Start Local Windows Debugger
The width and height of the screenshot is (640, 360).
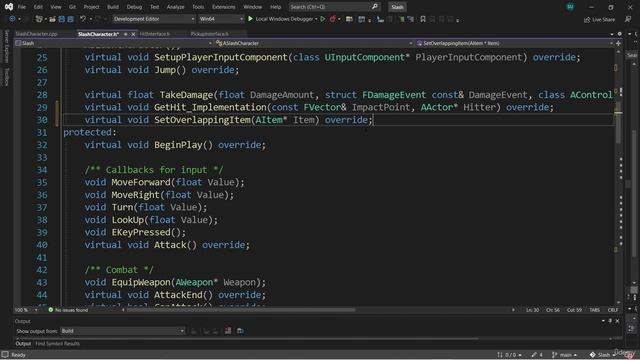click(281, 19)
